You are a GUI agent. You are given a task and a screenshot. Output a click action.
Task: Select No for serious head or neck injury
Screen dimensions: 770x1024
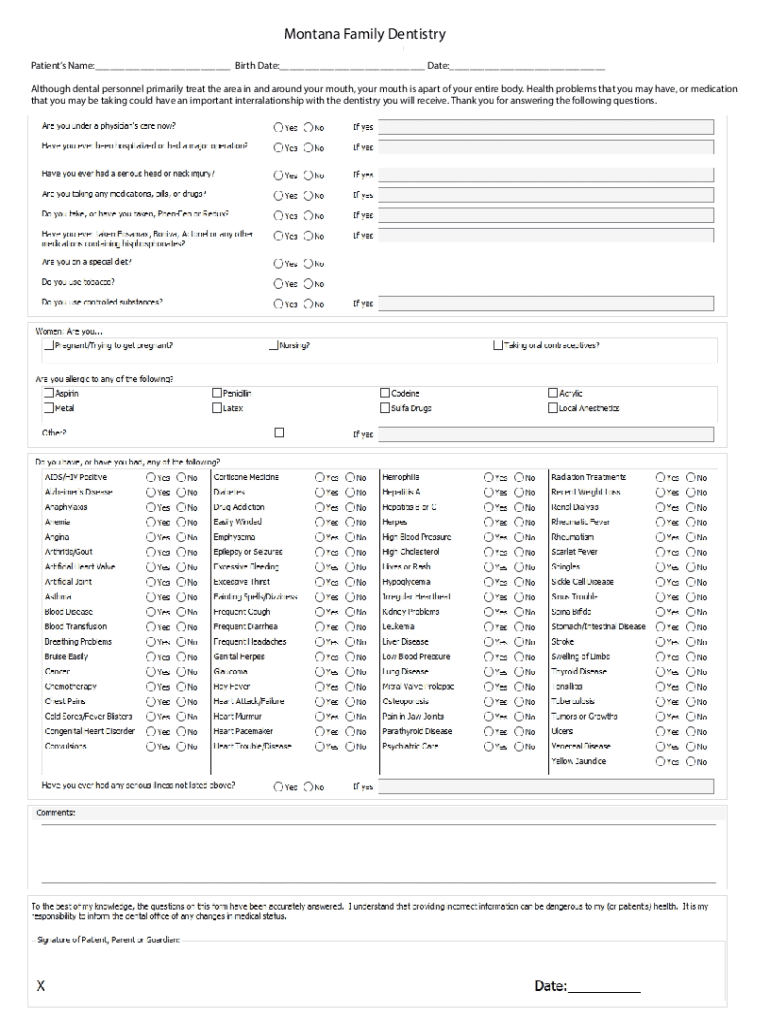[309, 175]
